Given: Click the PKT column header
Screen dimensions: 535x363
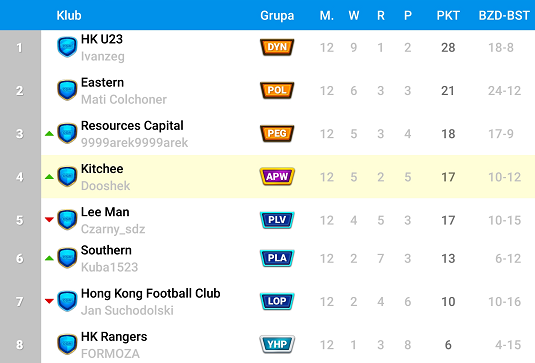Looking at the screenshot, I should (x=448, y=15).
